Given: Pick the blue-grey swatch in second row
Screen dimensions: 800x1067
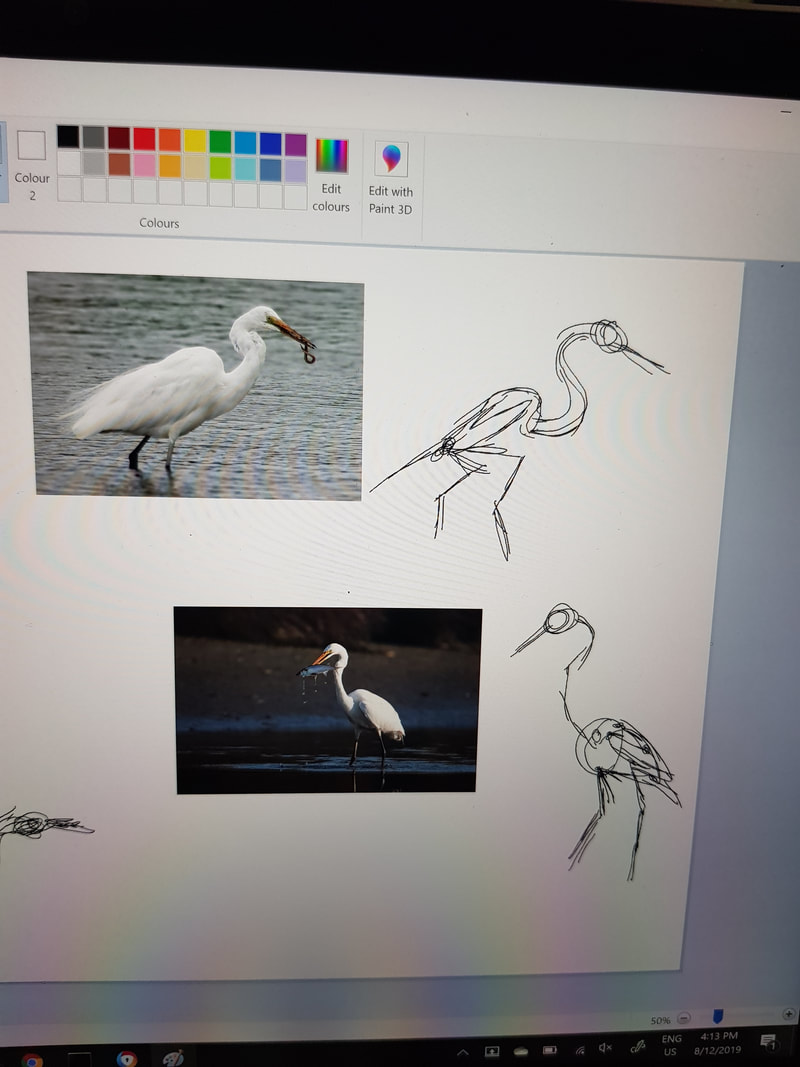Looking at the screenshot, I should (271, 169).
